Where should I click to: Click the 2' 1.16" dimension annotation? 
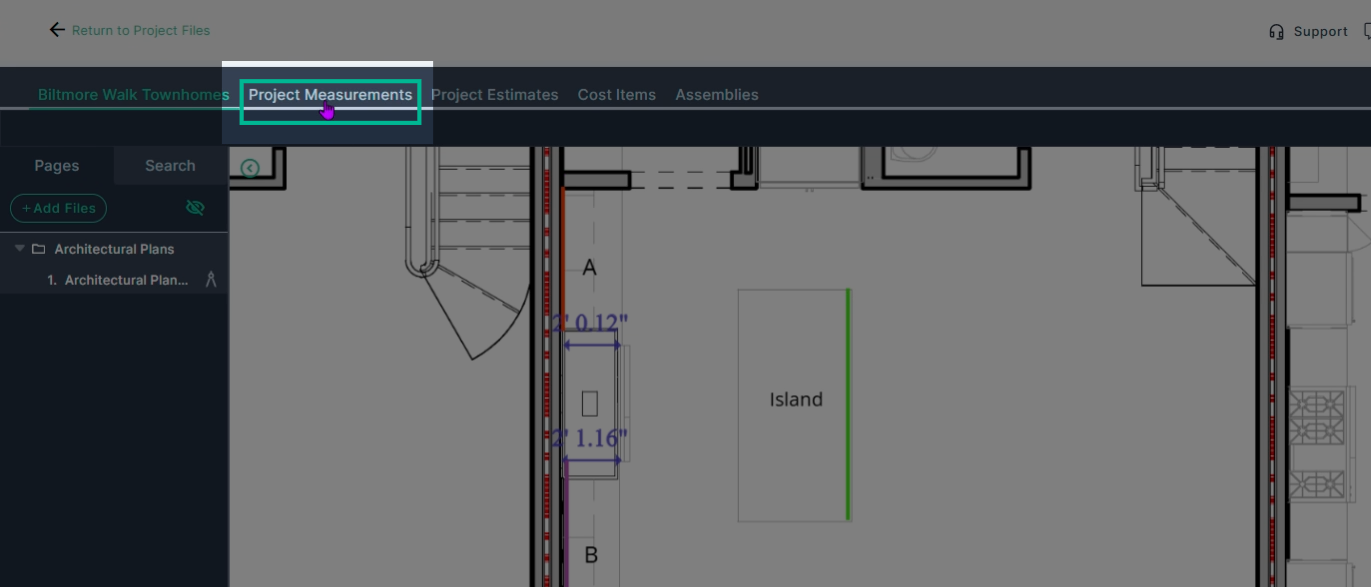[x=590, y=439]
